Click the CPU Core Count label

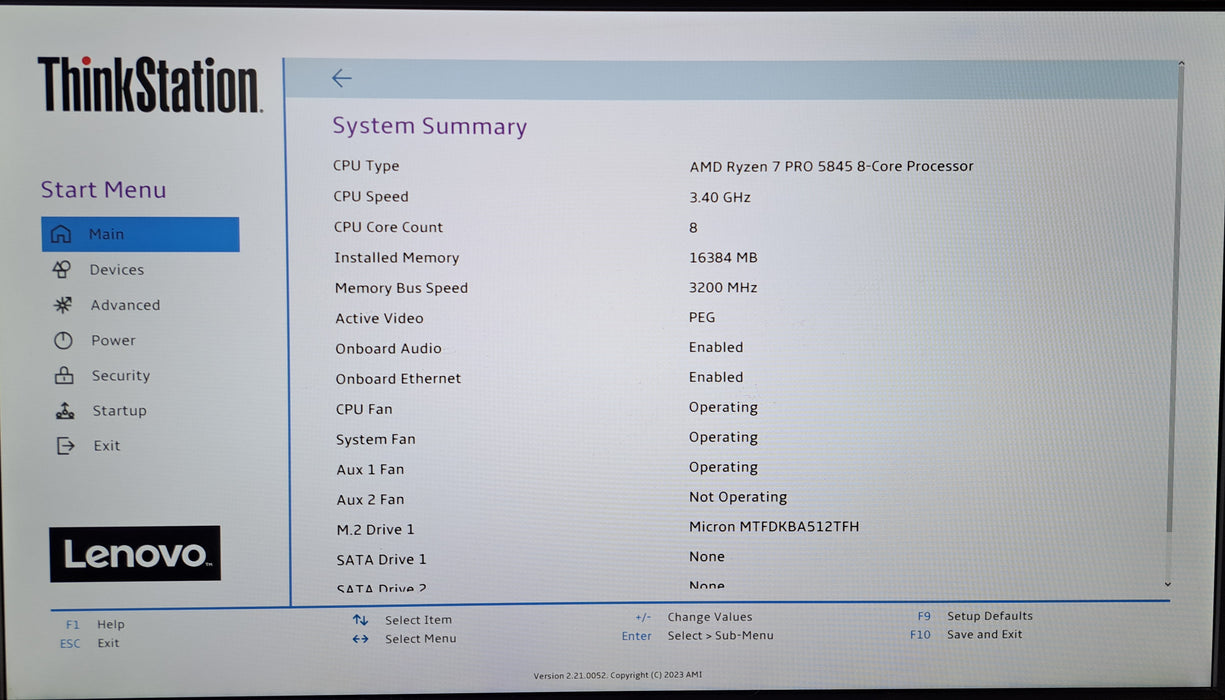point(388,227)
